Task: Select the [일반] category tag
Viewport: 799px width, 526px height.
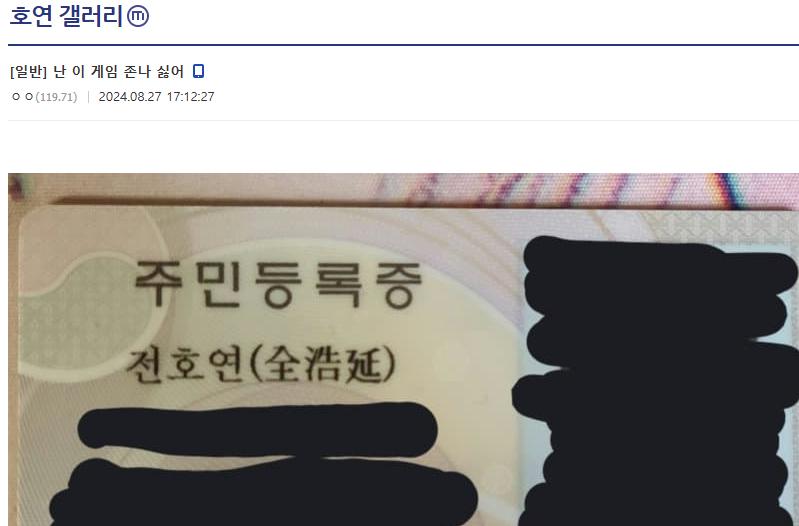Action: pos(29,72)
